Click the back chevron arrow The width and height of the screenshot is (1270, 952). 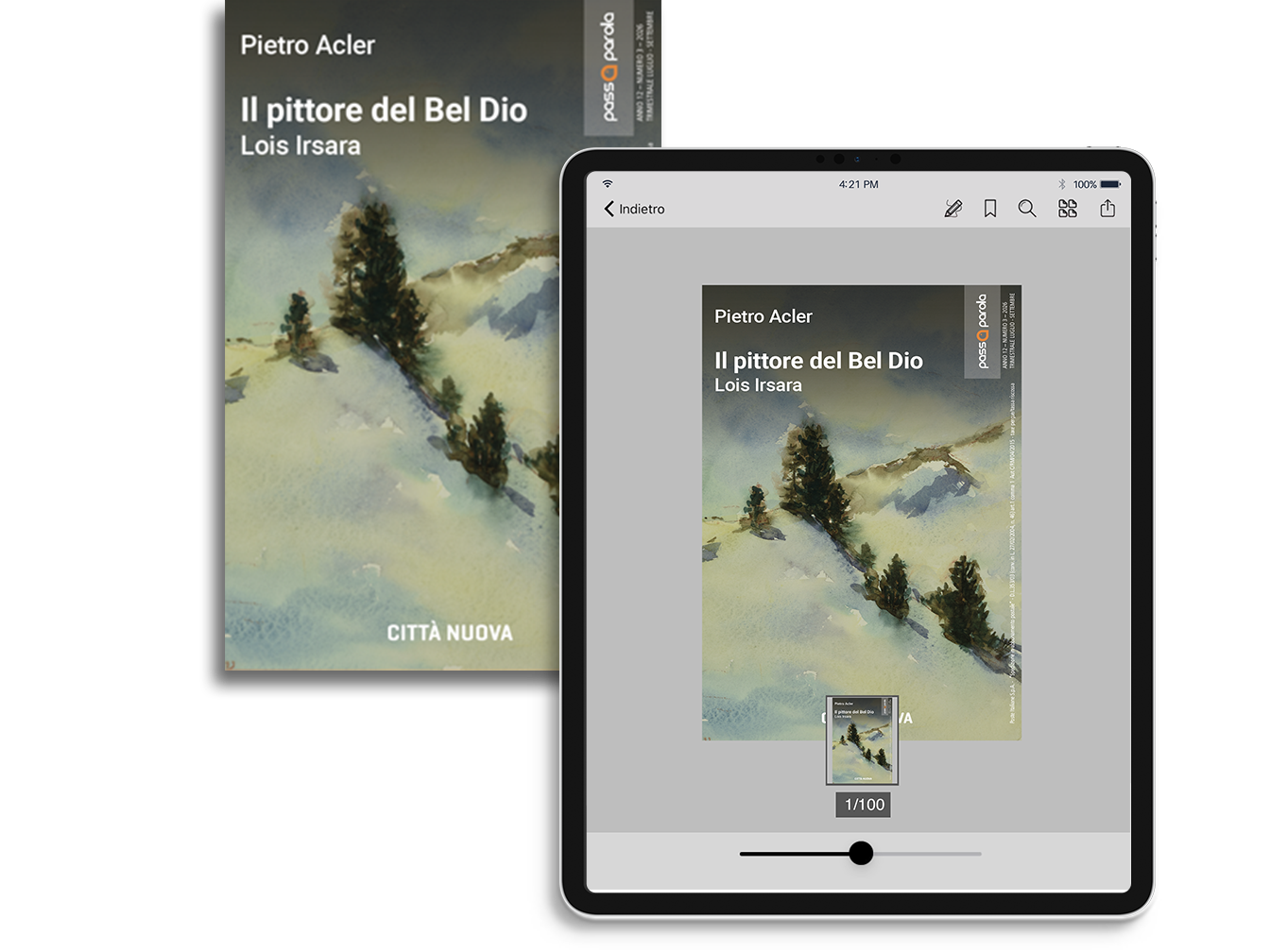pyautogui.click(x=609, y=209)
